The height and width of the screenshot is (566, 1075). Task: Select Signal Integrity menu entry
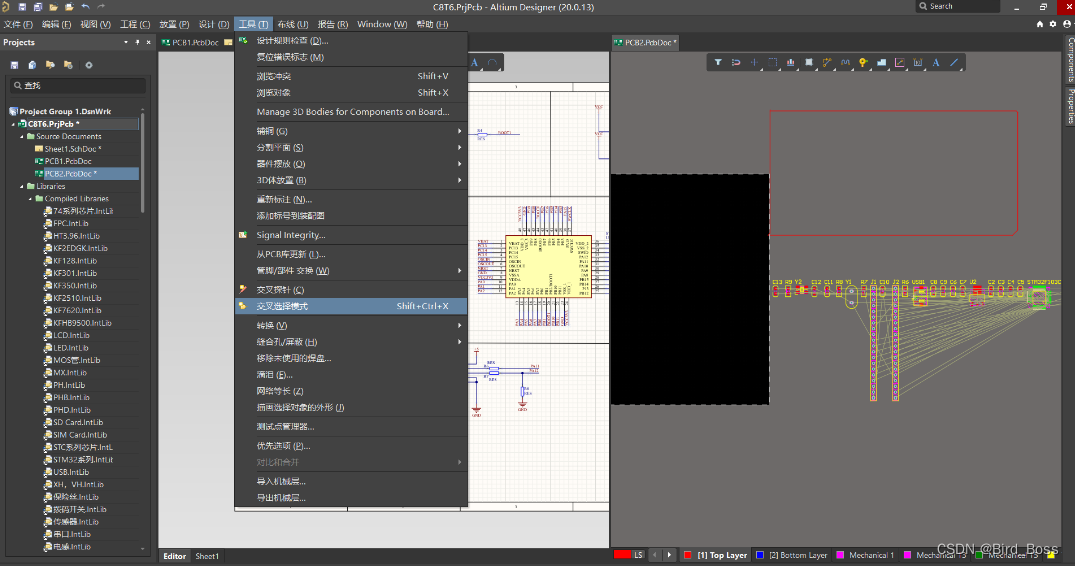coord(351,235)
